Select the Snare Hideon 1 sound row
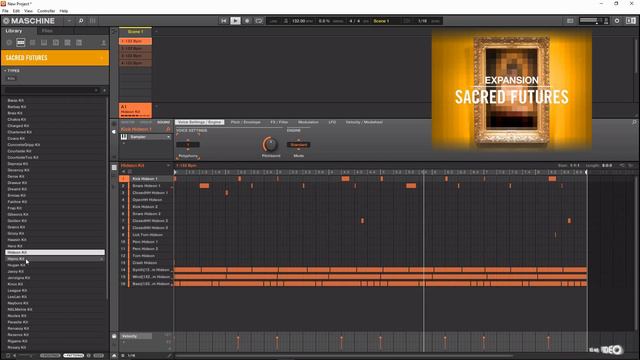This screenshot has width=640, height=360. tap(146, 186)
